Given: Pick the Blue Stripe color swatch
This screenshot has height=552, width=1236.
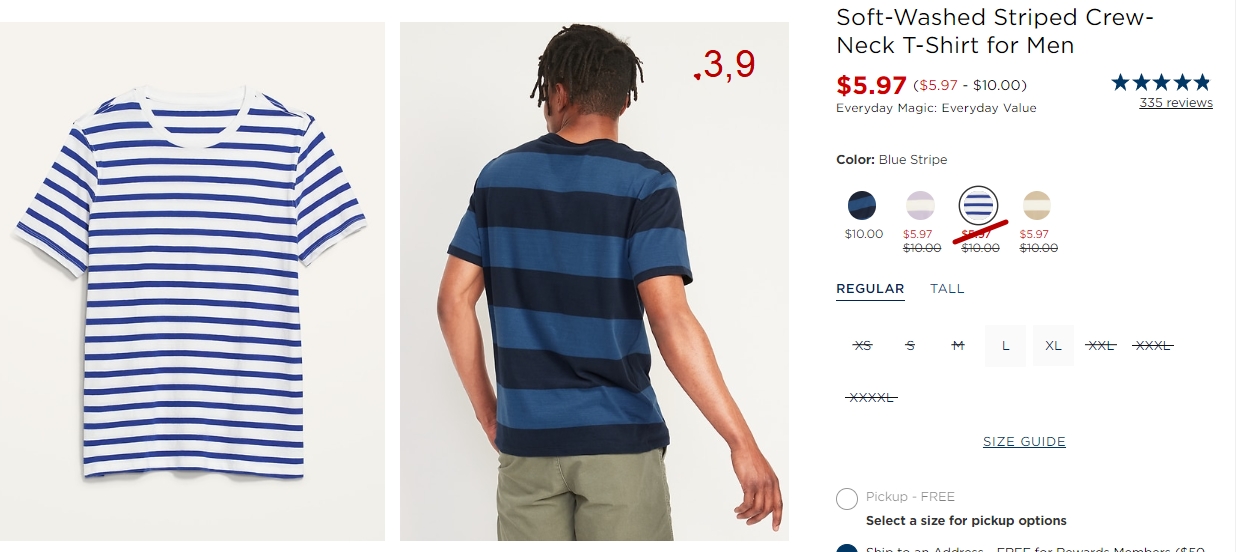Looking at the screenshot, I should [978, 206].
